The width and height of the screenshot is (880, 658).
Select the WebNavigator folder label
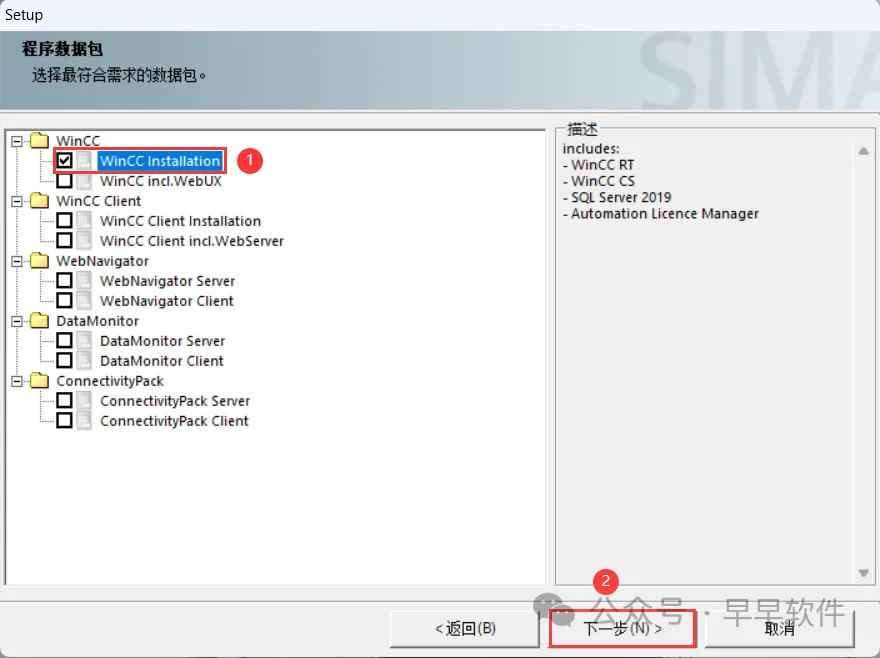(103, 261)
